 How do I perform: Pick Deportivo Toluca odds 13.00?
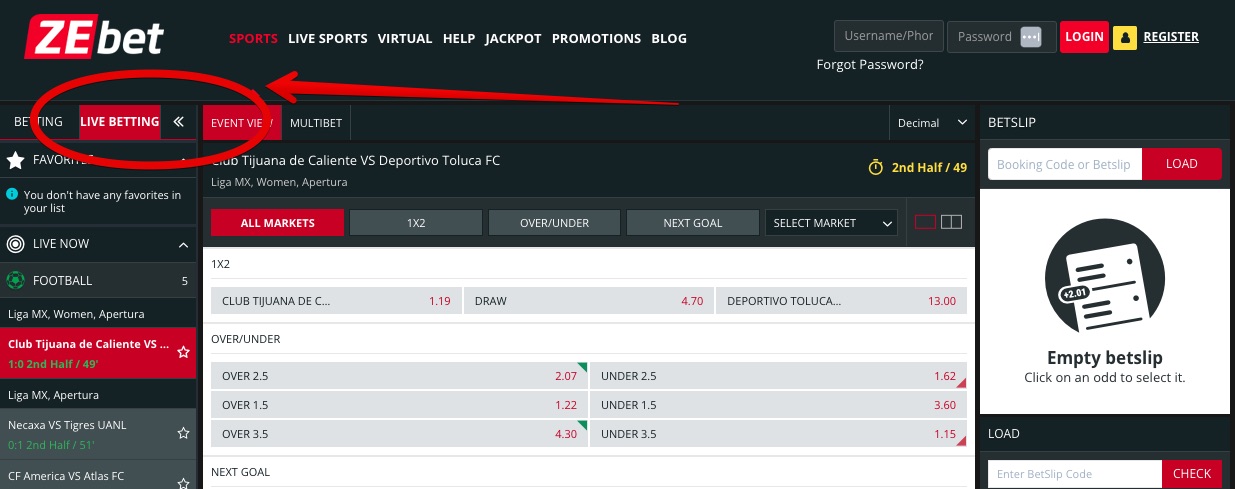[841, 301]
